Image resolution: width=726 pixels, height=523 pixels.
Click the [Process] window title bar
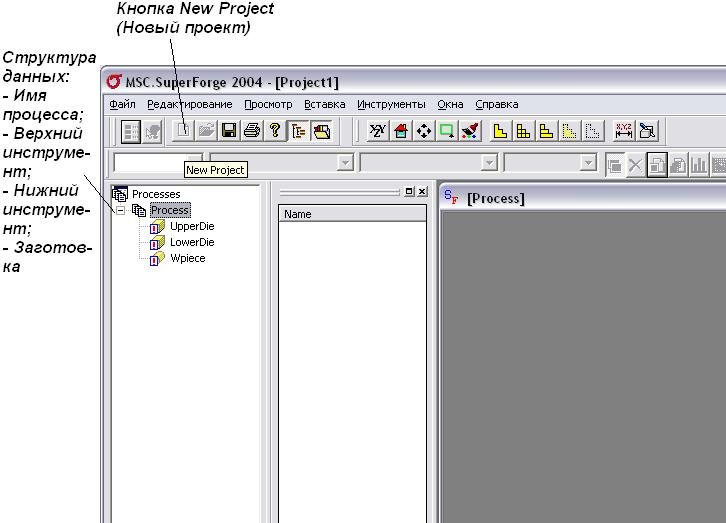click(582, 198)
